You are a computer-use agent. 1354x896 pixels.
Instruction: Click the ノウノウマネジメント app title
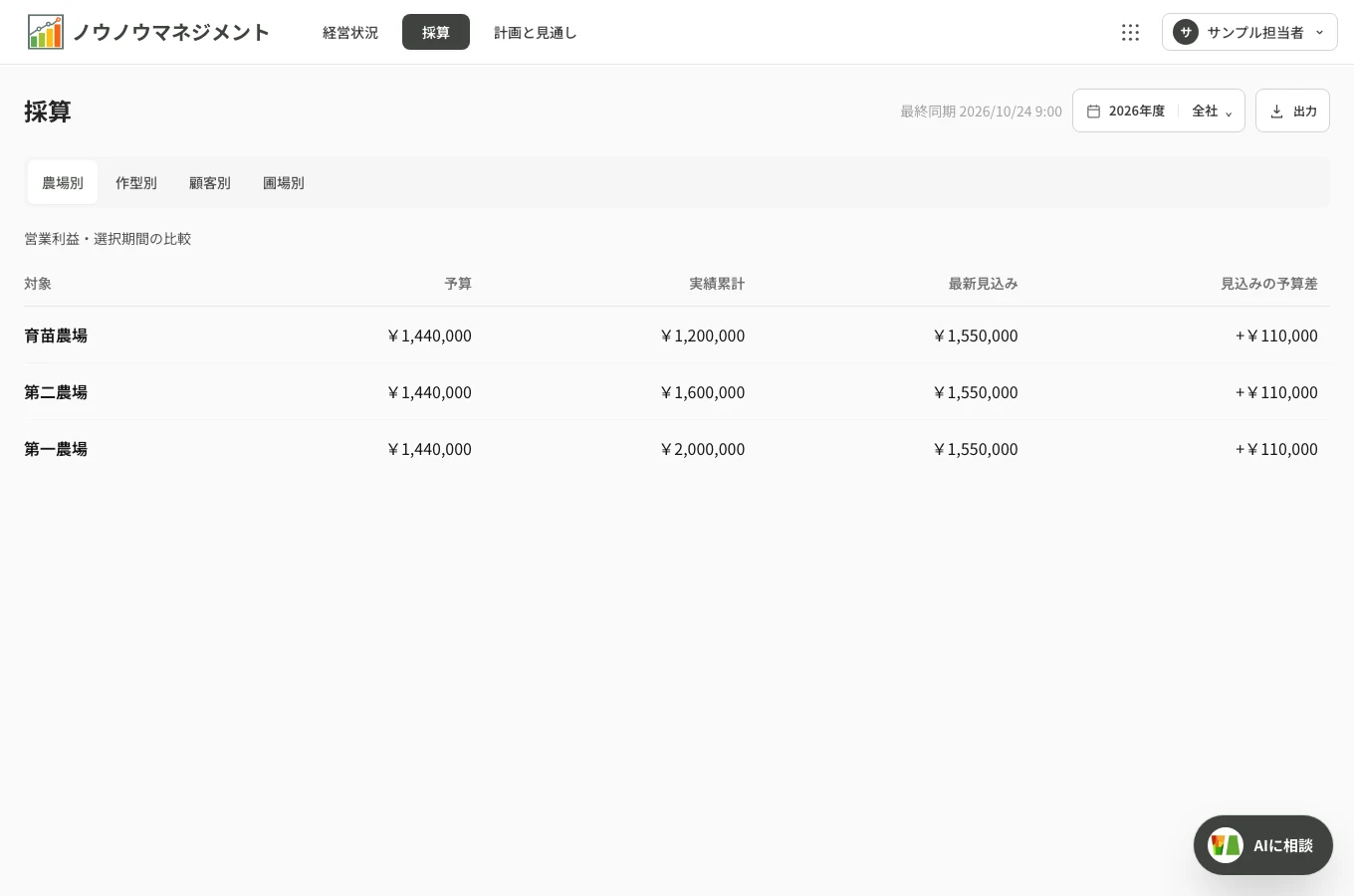click(171, 32)
